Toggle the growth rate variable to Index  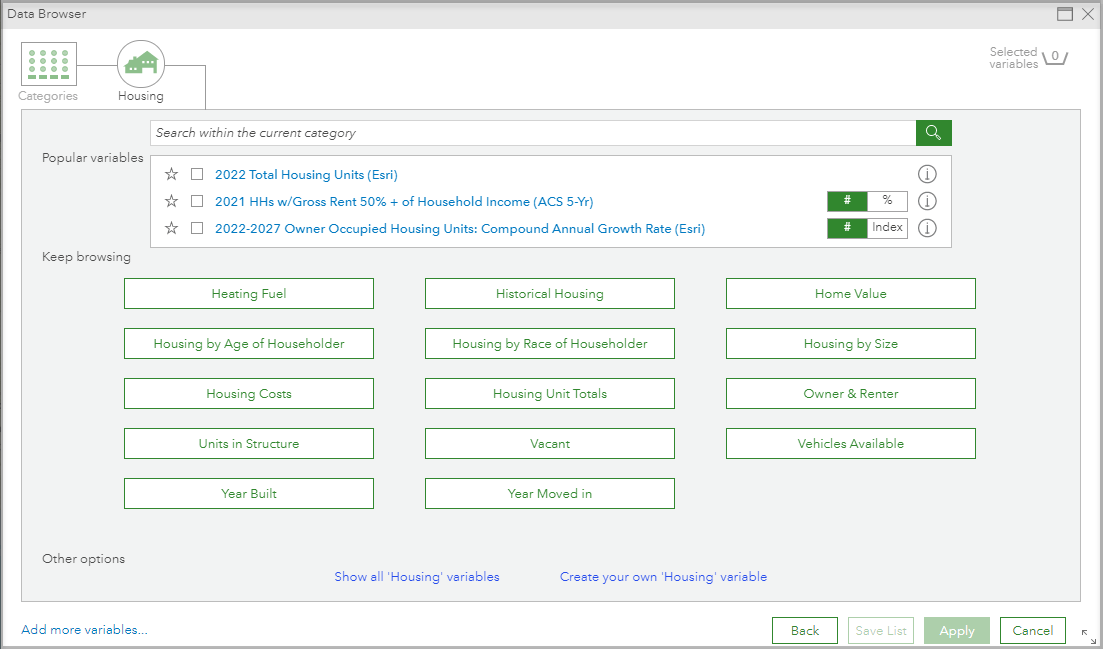pyautogui.click(x=887, y=227)
